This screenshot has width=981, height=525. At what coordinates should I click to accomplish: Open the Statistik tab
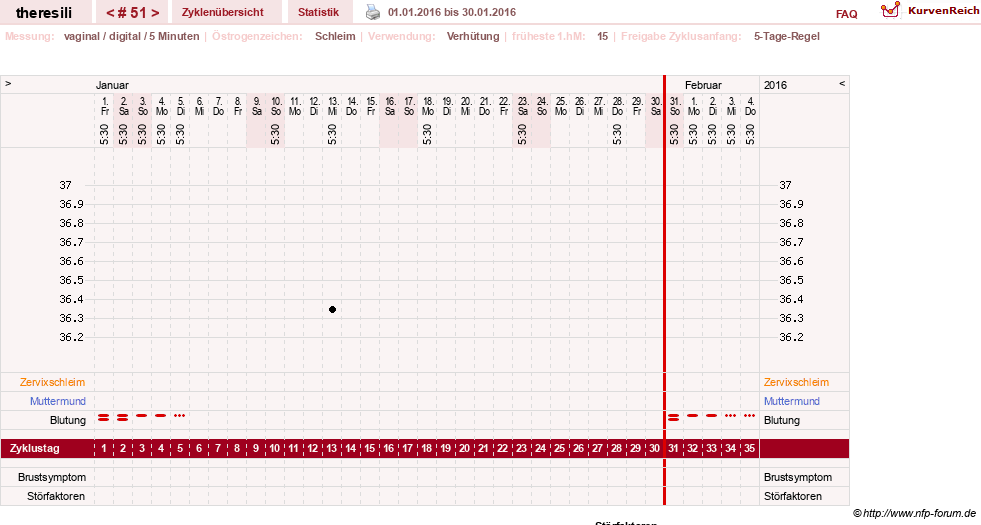tap(318, 12)
